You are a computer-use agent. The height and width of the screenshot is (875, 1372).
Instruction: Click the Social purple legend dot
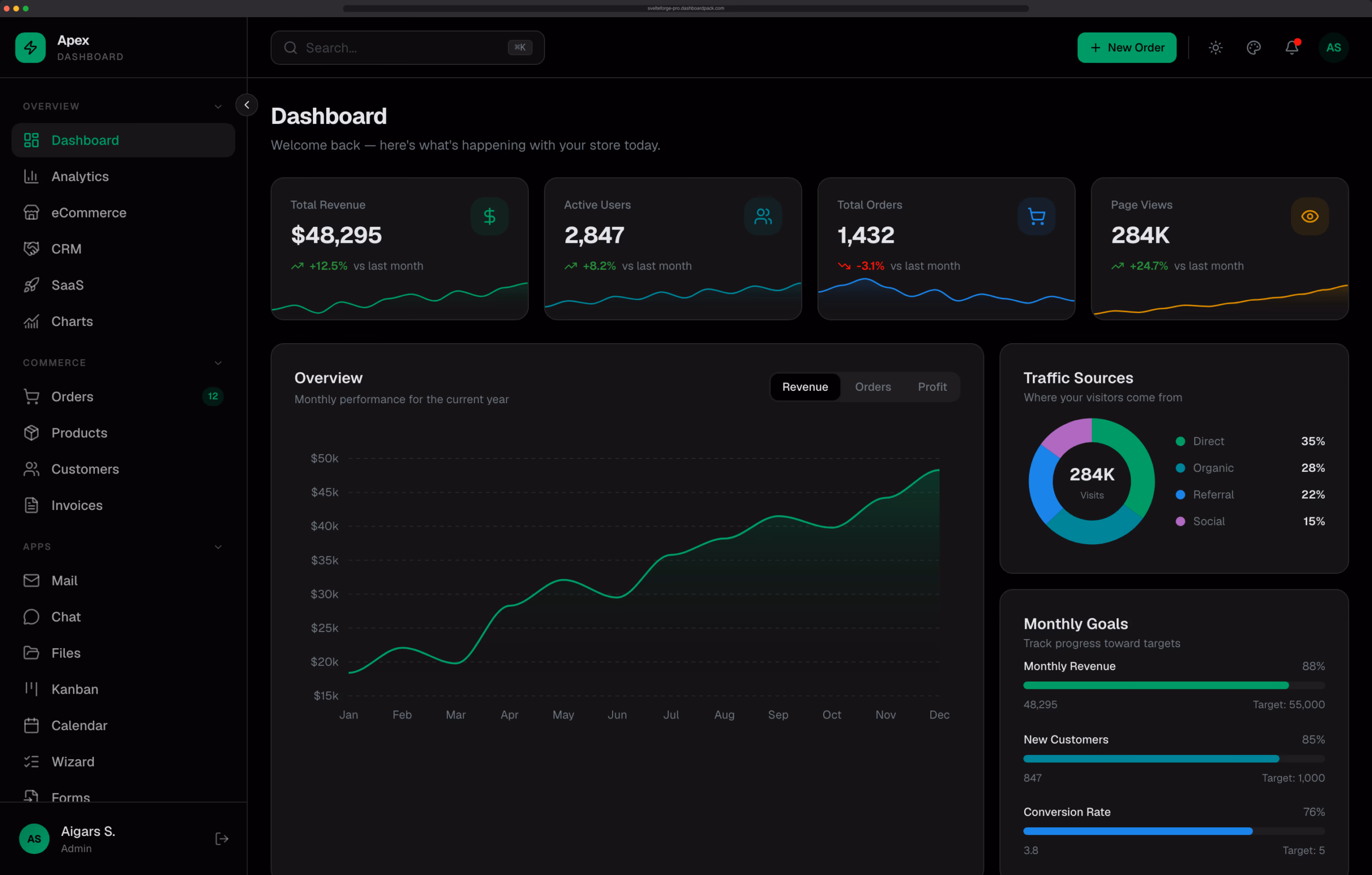(x=1181, y=522)
